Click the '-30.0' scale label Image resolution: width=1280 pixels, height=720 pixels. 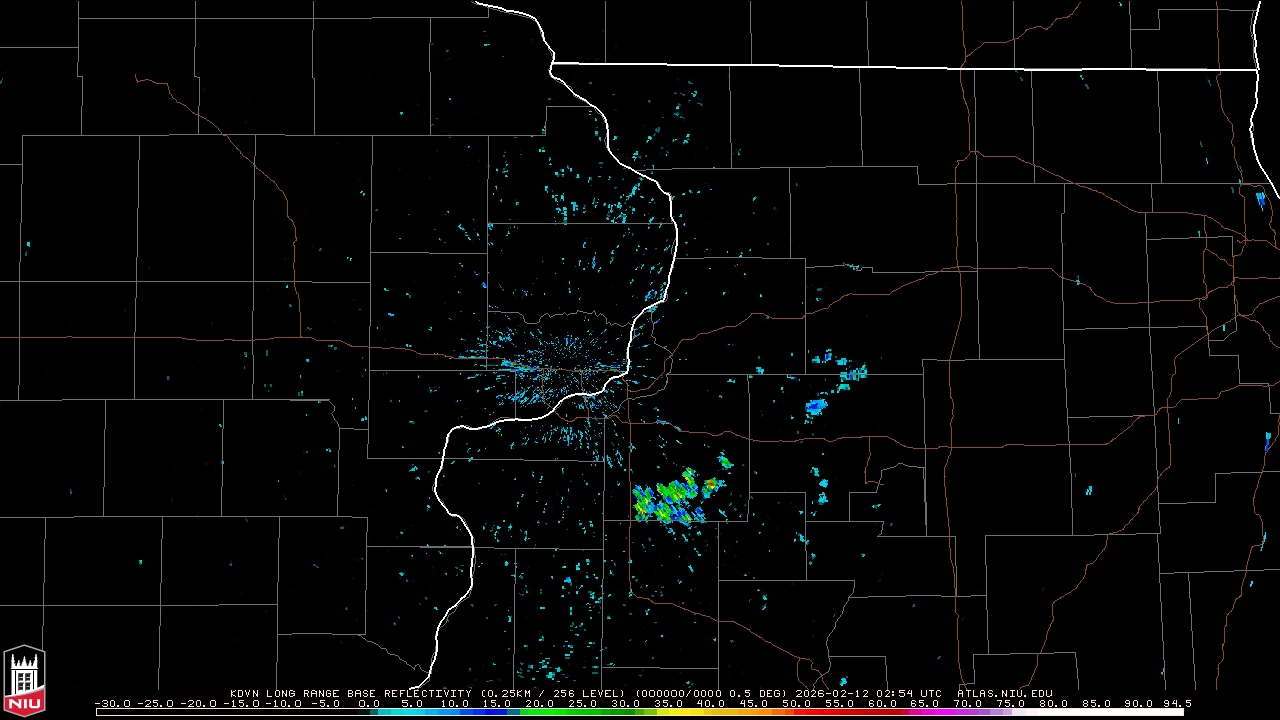click(x=113, y=703)
